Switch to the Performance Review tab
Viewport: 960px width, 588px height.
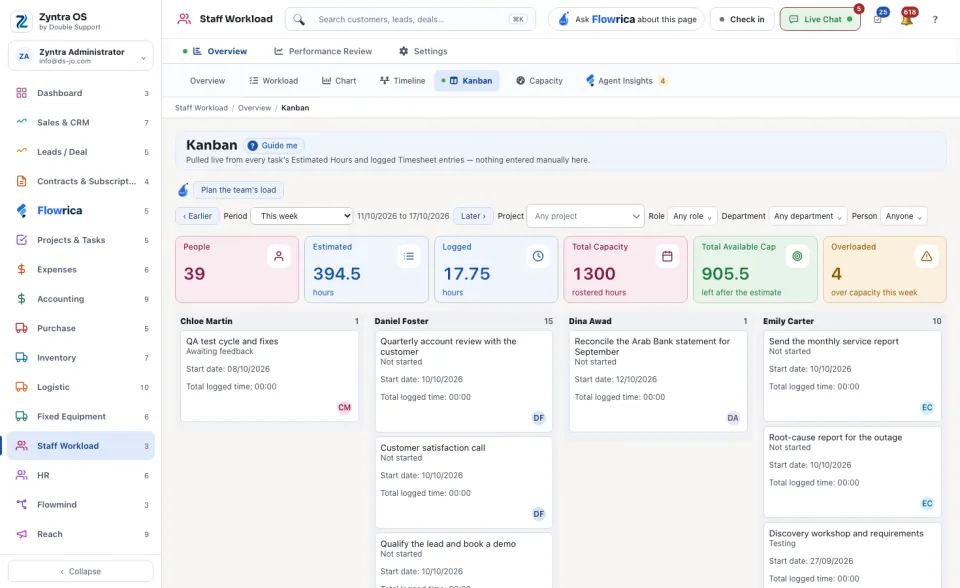tap(323, 51)
